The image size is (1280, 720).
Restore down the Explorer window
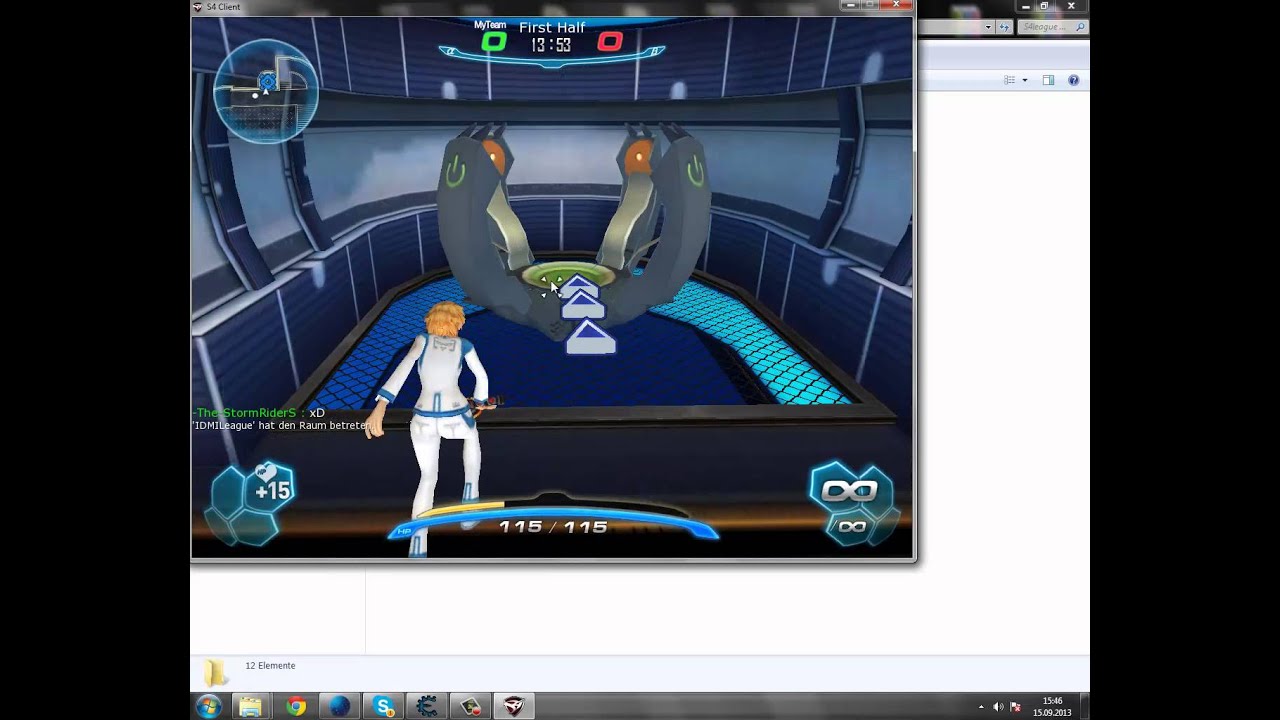1043,6
